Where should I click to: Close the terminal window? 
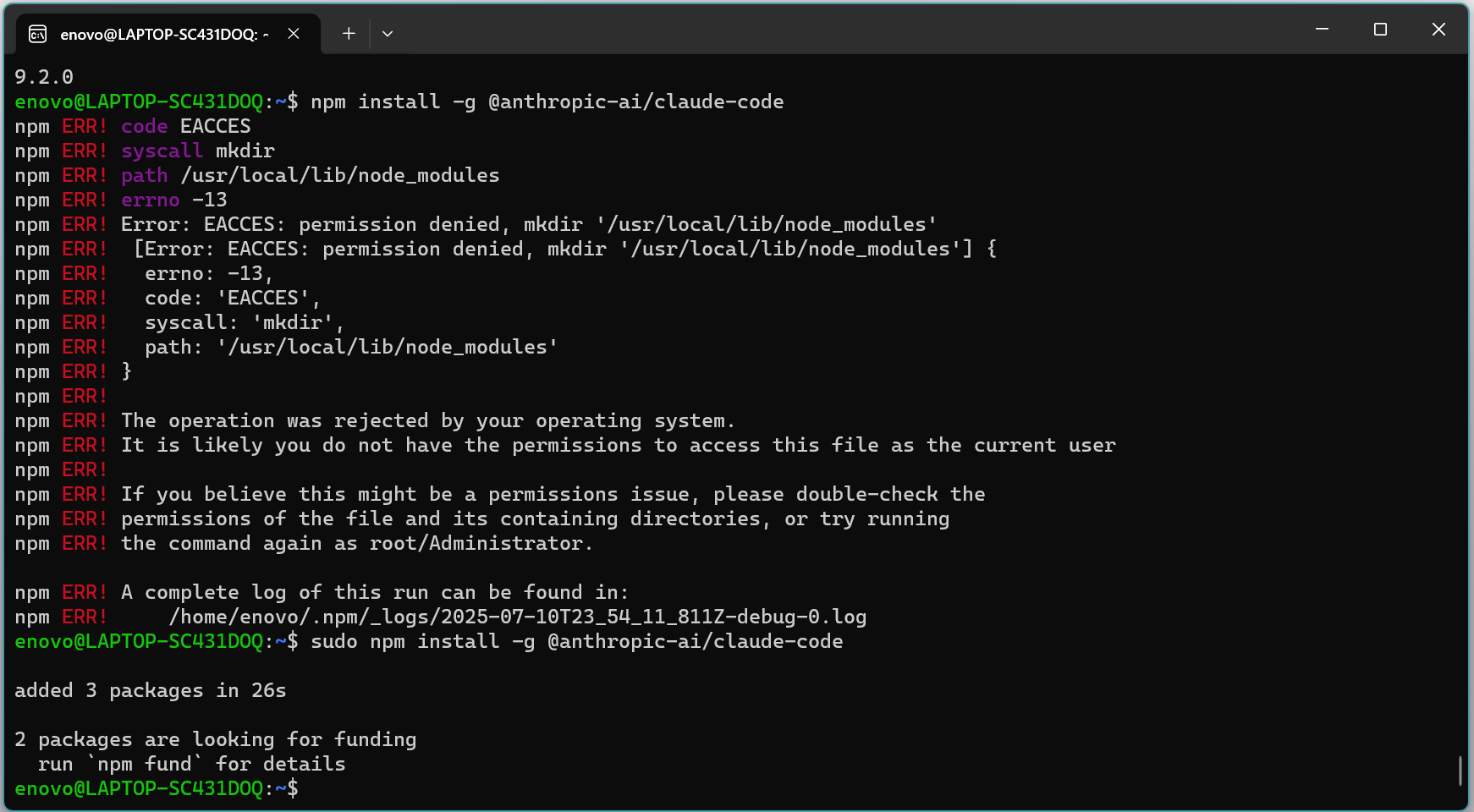click(x=1438, y=30)
